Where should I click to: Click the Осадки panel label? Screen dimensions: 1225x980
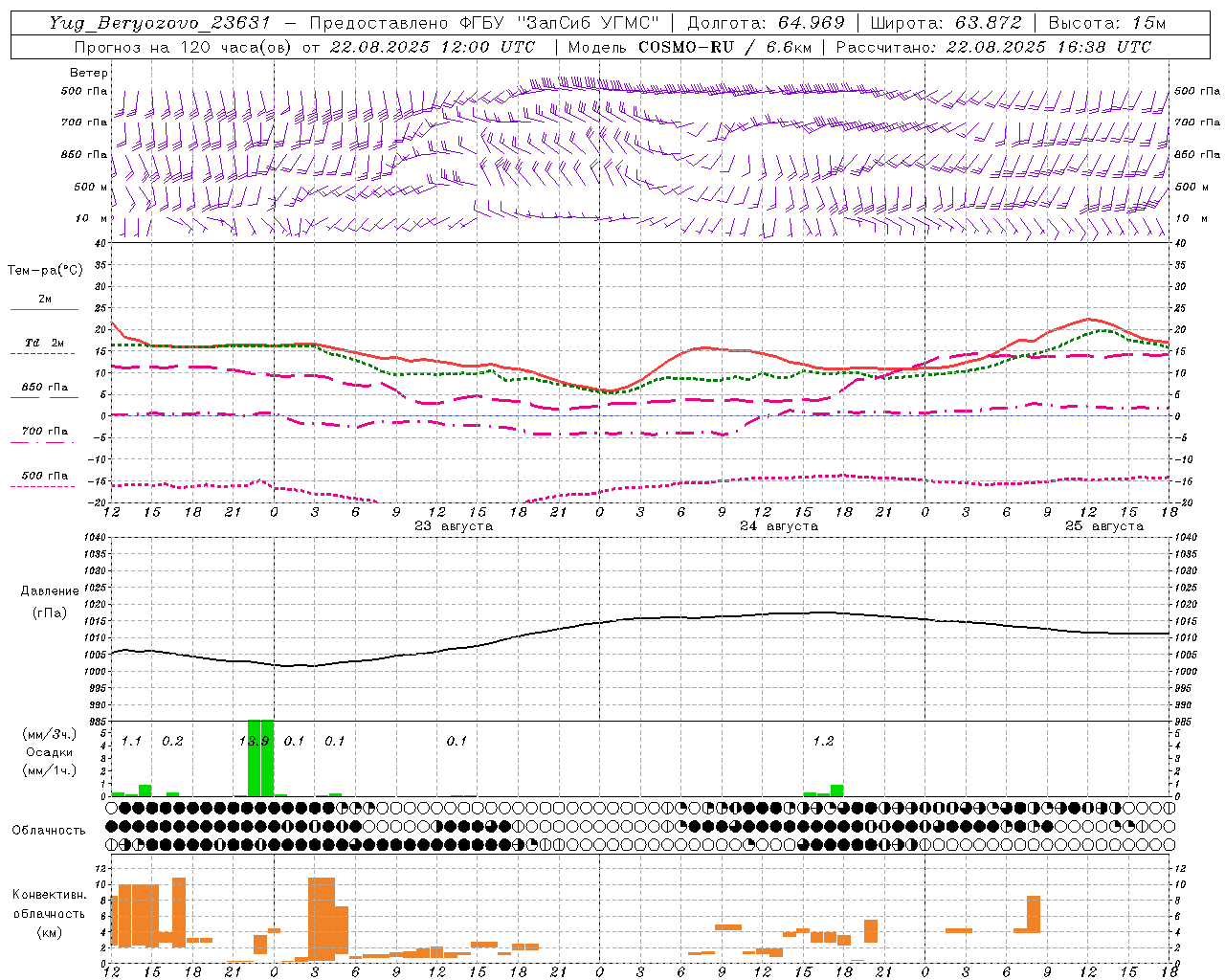coord(49,752)
